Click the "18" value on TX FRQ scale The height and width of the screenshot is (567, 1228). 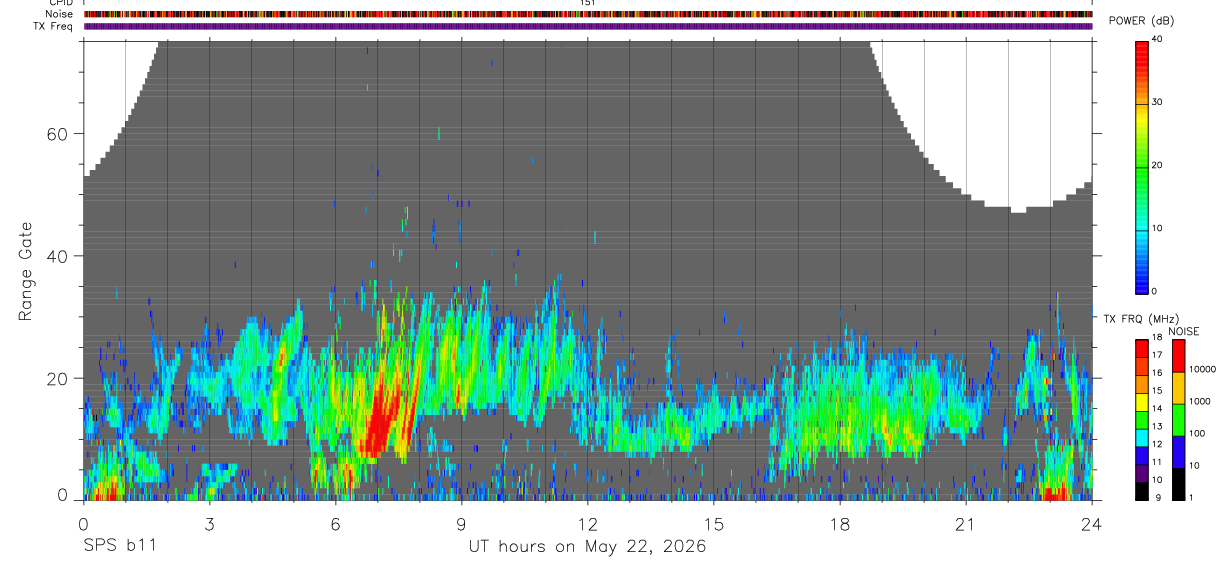click(x=1156, y=338)
